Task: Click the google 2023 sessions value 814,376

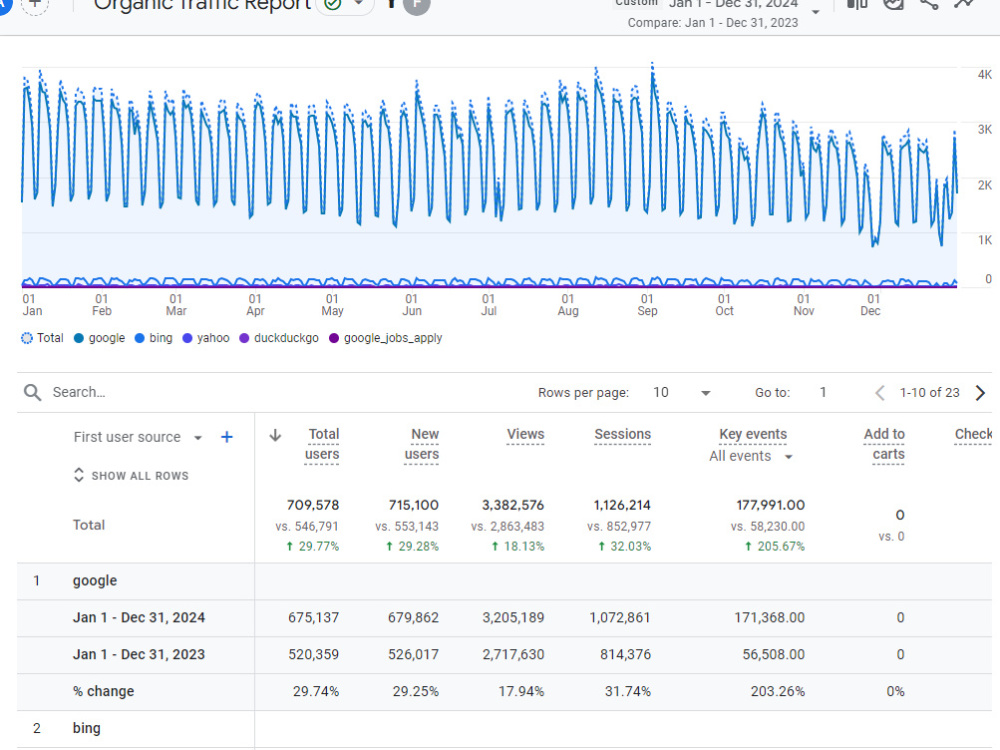Action: click(625, 654)
